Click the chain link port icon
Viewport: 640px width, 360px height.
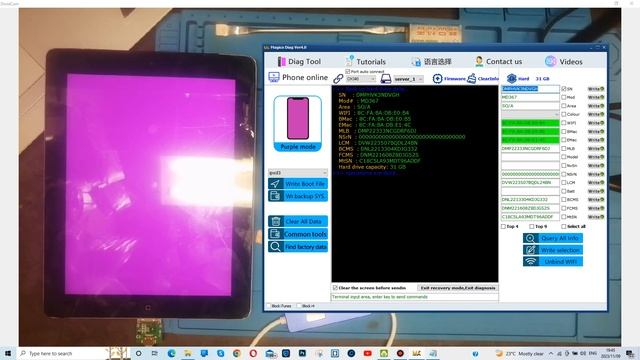(338, 78)
